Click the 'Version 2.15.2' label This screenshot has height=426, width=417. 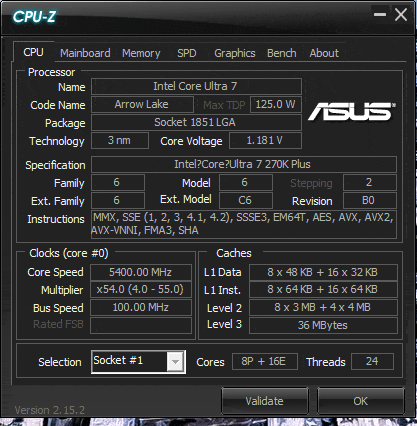(50, 410)
